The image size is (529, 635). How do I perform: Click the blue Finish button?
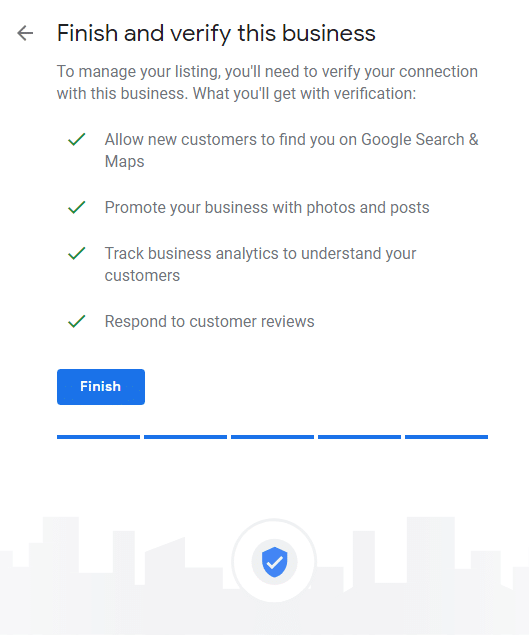pyautogui.click(x=101, y=387)
